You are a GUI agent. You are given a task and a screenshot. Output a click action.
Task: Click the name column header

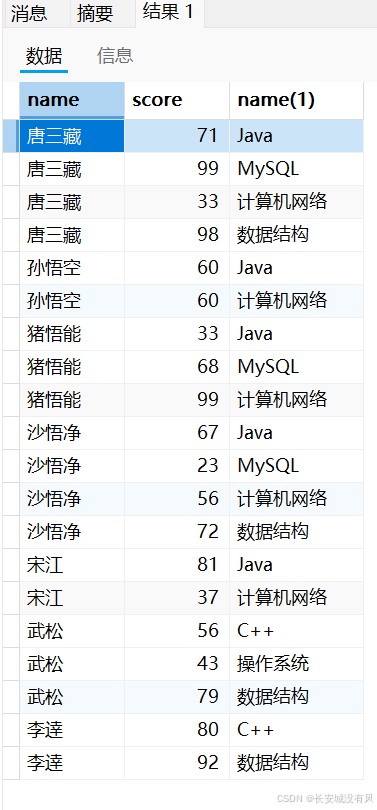point(72,100)
